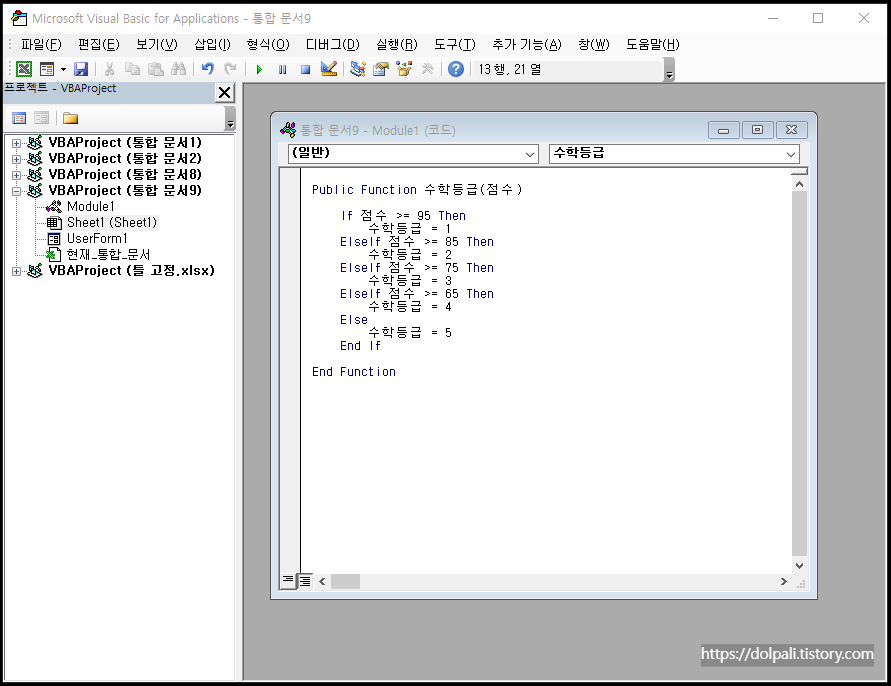Select VBAProject (통합 문서1) tree label
This screenshot has width=891, height=686.
pyautogui.click(x=125, y=143)
